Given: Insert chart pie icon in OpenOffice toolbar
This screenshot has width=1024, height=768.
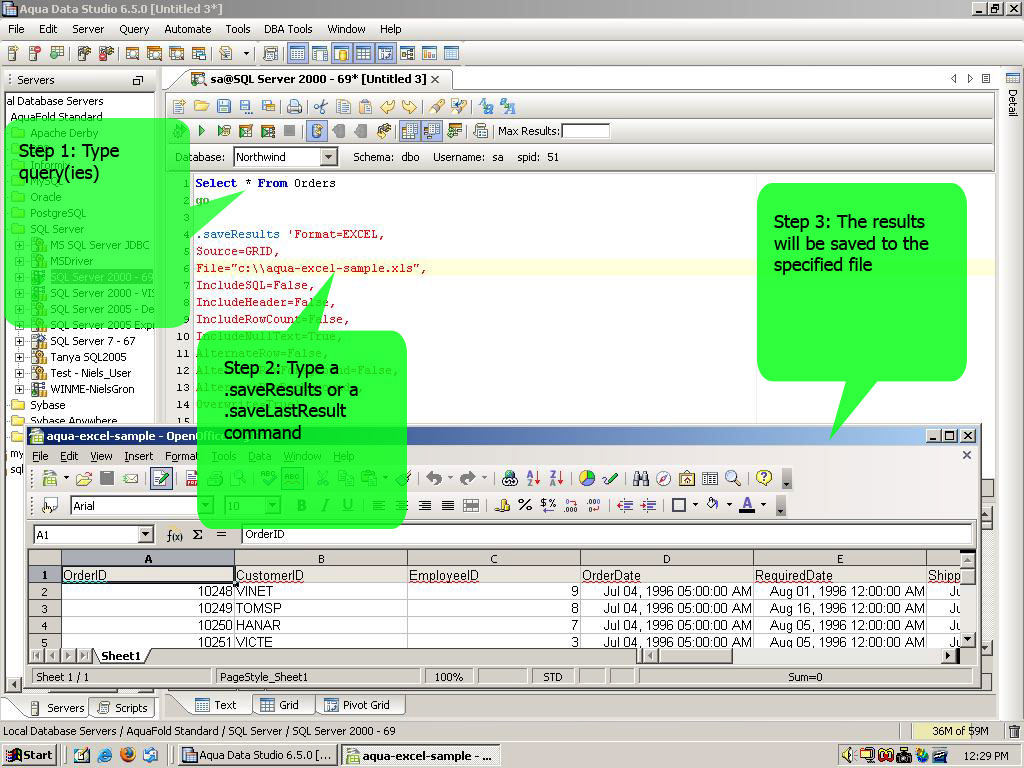Looking at the screenshot, I should click(587, 479).
